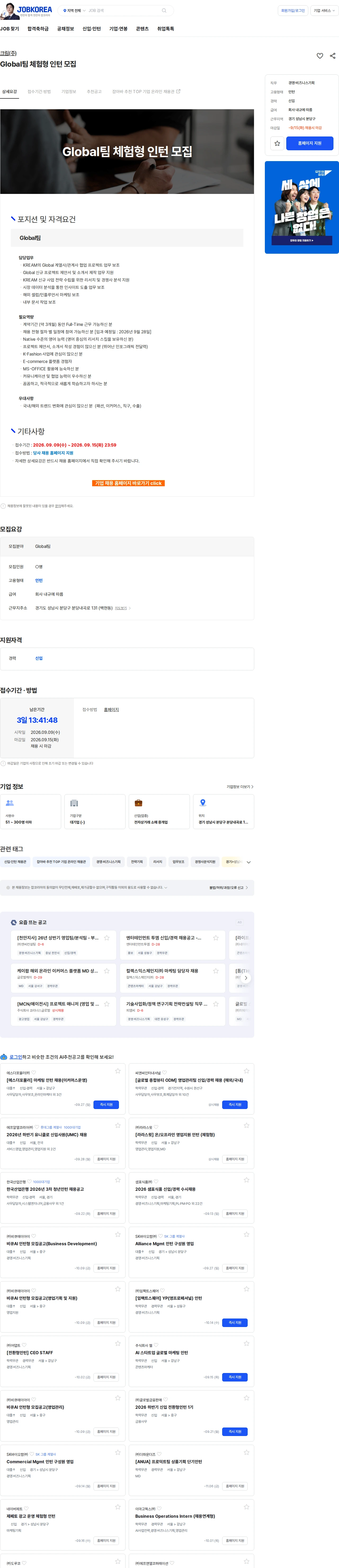Image resolution: width=339 pixels, height=1568 pixels.
Task: Scrap the posting with sidebar star button
Action: click(x=277, y=143)
